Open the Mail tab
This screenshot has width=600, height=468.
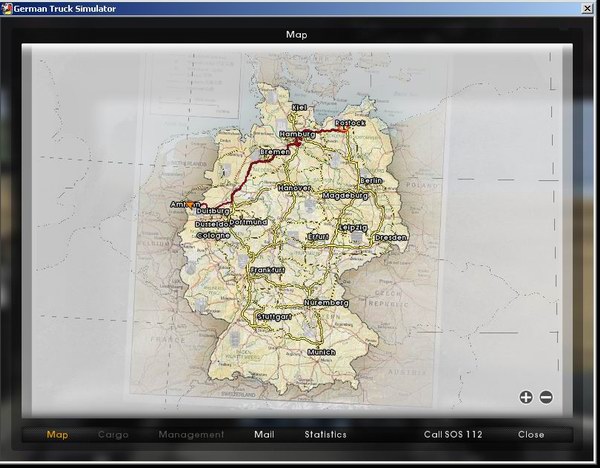pyautogui.click(x=264, y=435)
